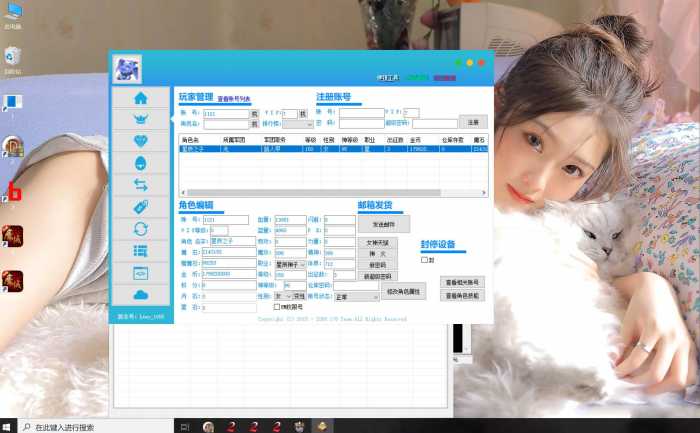Open the price tag sidebar icon
The width and height of the screenshot is (700, 433).
[x=140, y=207]
